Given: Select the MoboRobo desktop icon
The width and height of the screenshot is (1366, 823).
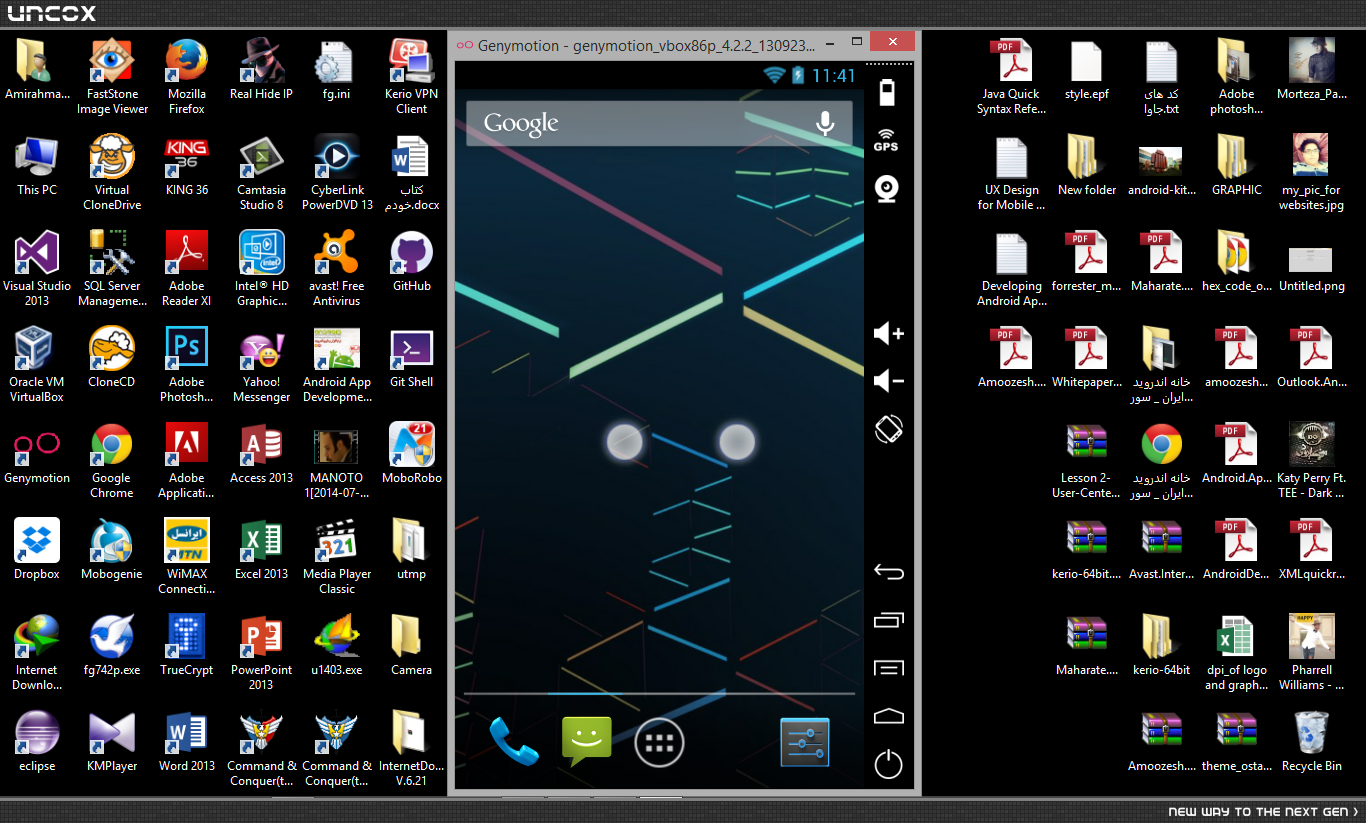Looking at the screenshot, I should tap(412, 455).
